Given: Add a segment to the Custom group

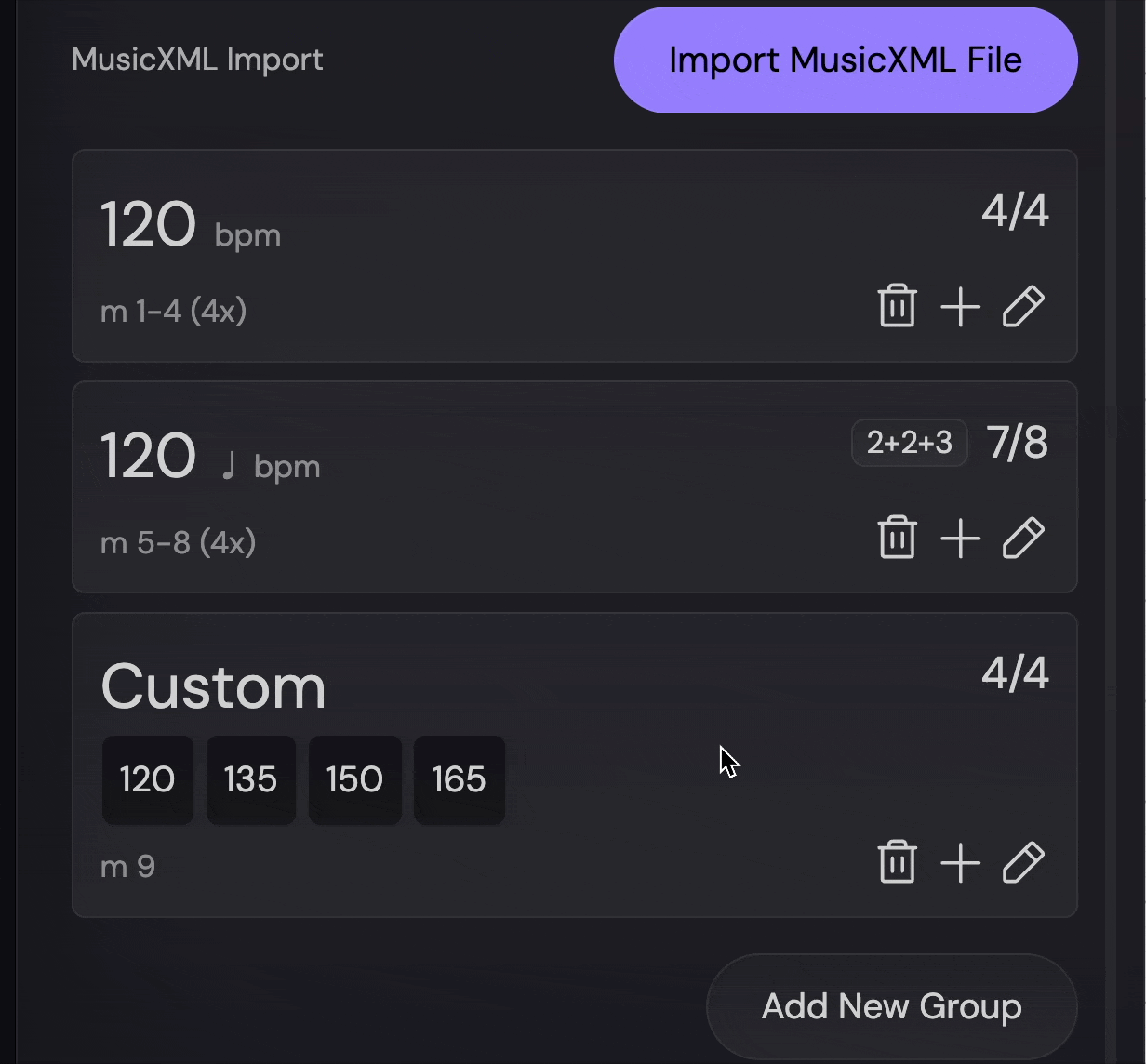Looking at the screenshot, I should [x=960, y=862].
